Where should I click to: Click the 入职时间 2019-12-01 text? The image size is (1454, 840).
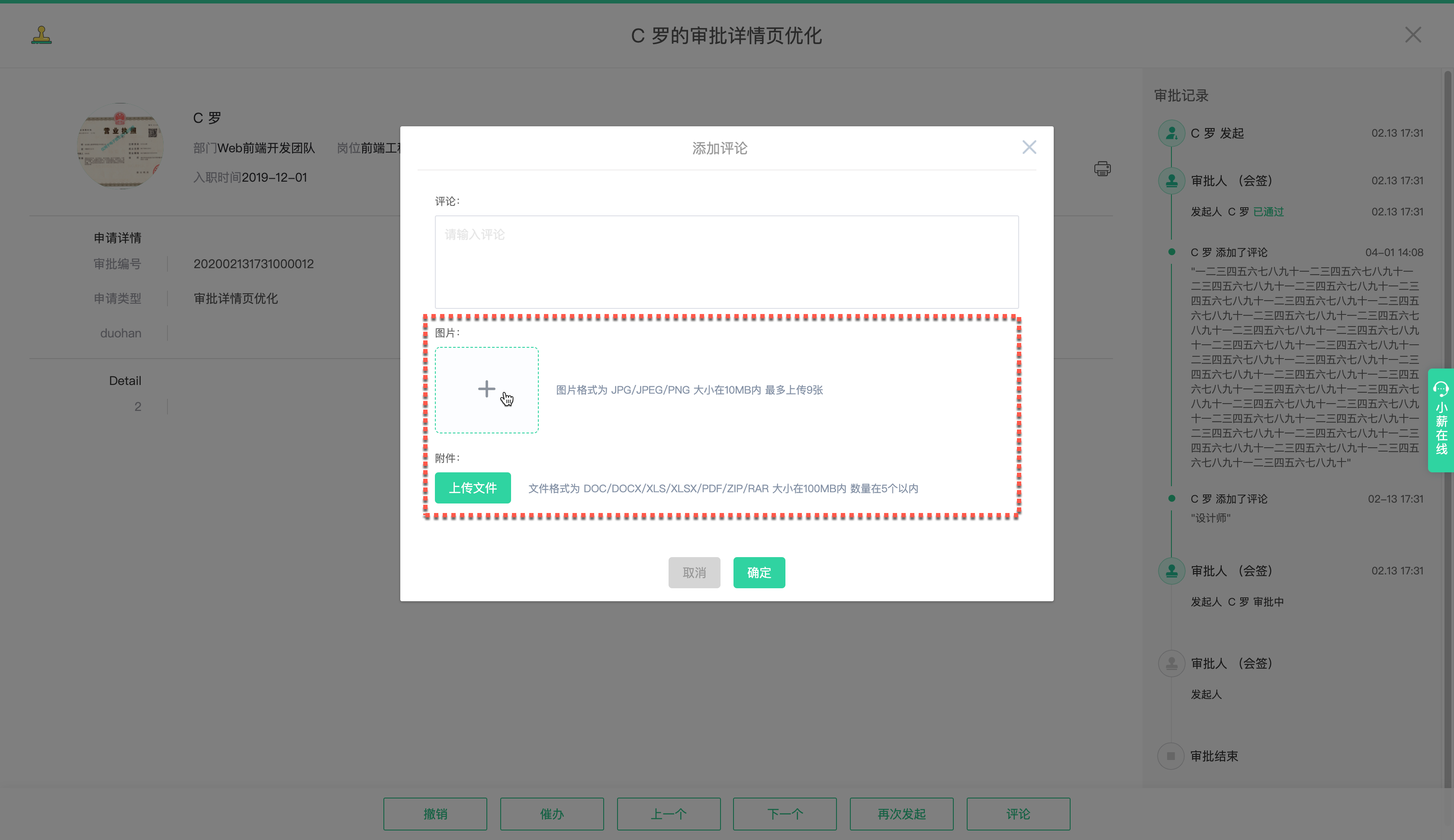250,177
